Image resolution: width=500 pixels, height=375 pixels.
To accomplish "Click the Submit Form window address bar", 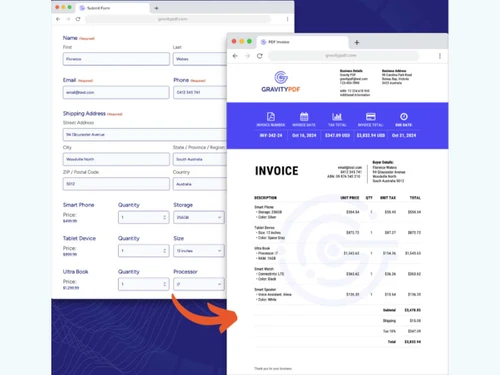I will (x=178, y=19).
